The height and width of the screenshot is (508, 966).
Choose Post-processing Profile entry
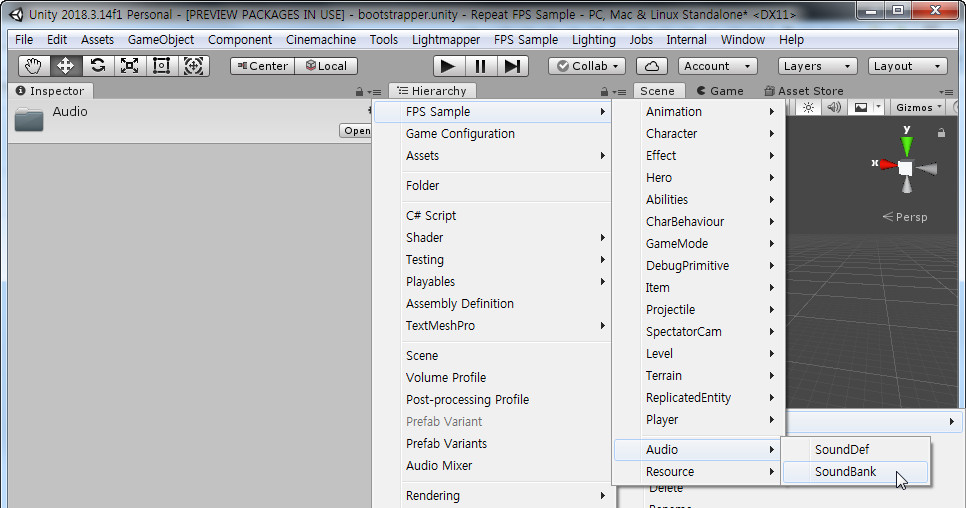click(x=493, y=400)
